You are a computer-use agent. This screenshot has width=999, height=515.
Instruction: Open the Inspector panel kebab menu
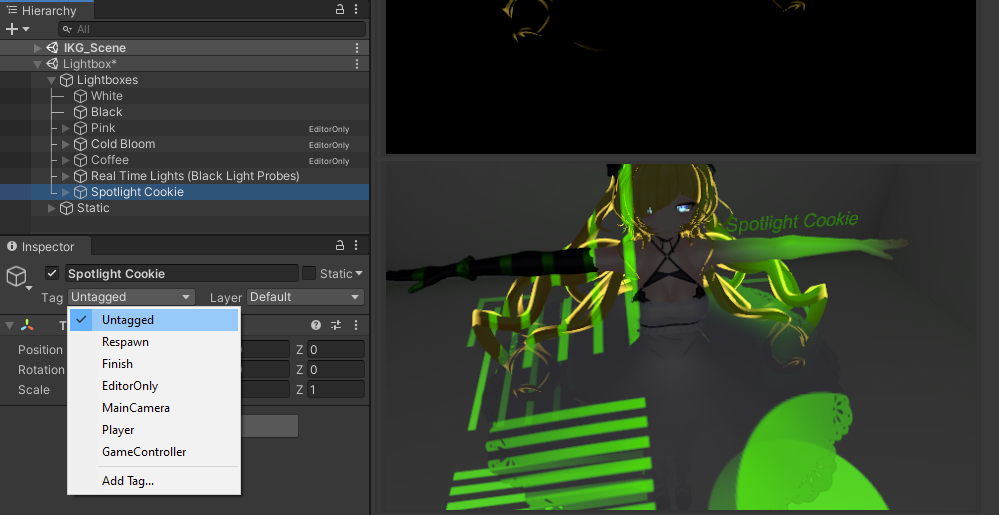pyautogui.click(x=356, y=245)
